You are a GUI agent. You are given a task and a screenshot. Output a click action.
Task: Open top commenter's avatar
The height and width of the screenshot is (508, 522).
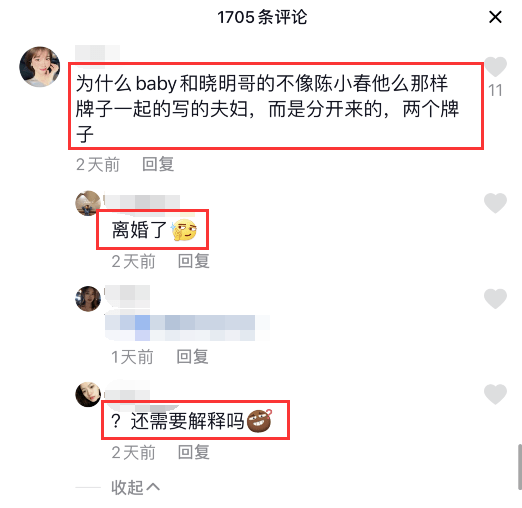pos(40,67)
